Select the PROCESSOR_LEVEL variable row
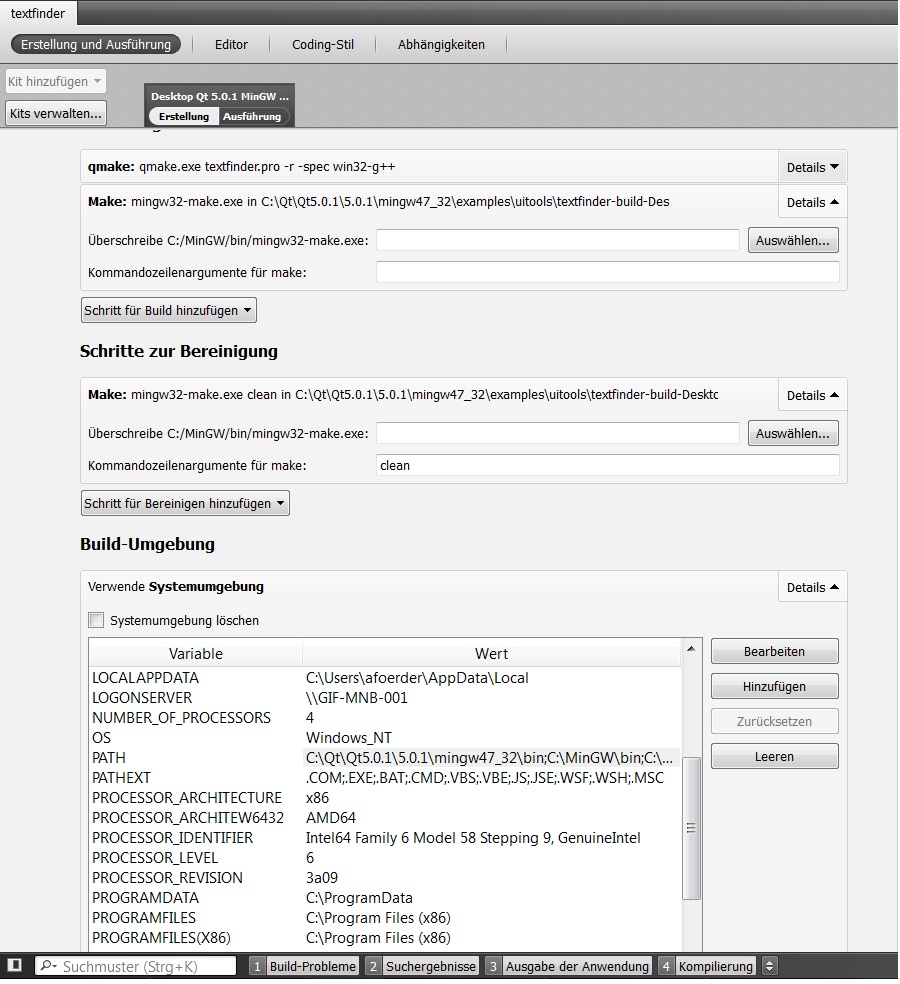 [x=384, y=858]
